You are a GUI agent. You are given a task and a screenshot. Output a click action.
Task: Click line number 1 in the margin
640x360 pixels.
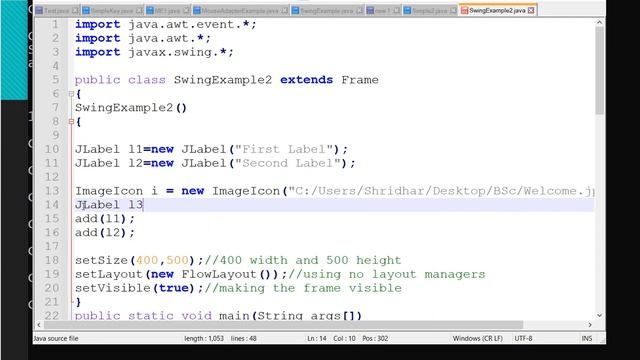click(55, 24)
